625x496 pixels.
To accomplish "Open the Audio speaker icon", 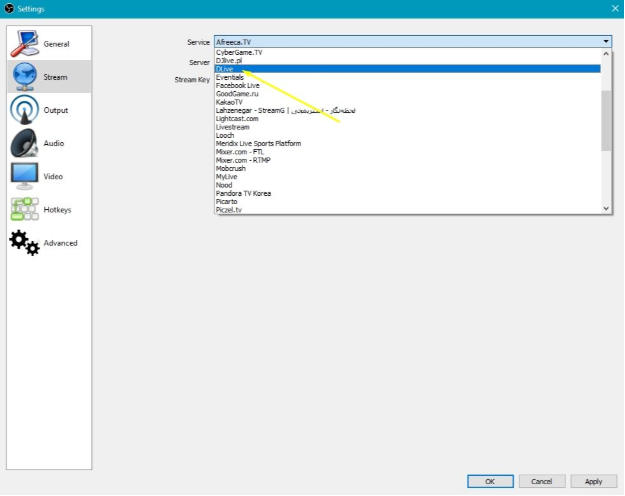I will [x=25, y=143].
